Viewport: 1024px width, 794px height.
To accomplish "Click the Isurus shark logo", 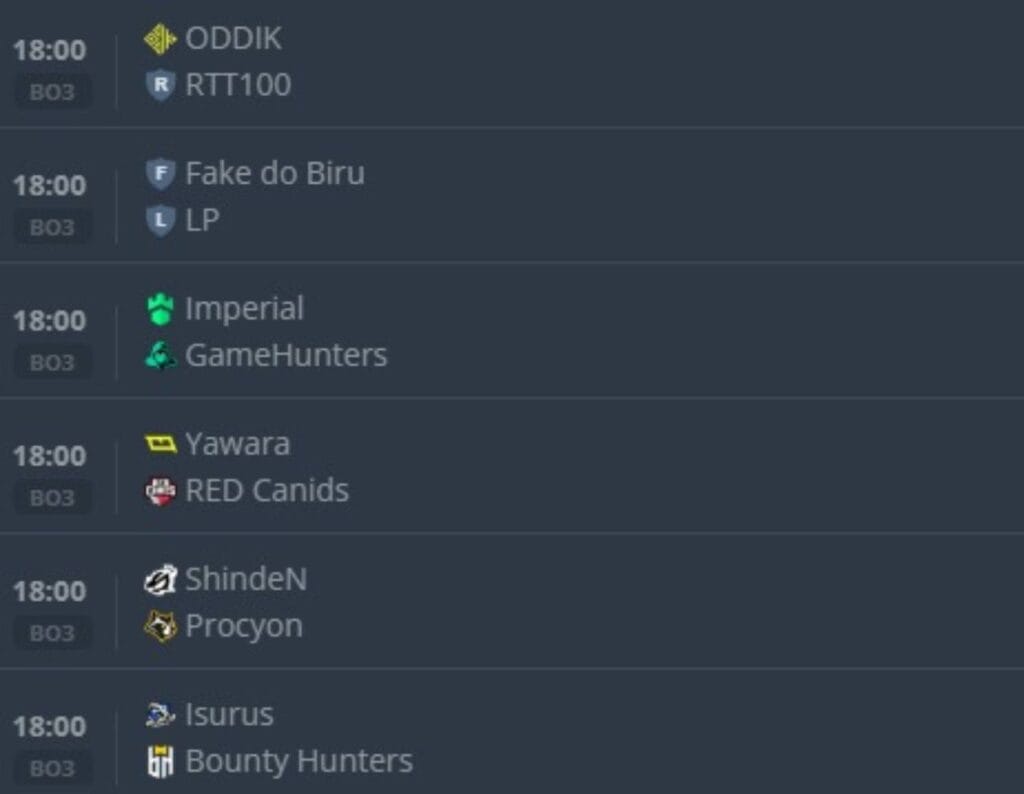I will 160,714.
